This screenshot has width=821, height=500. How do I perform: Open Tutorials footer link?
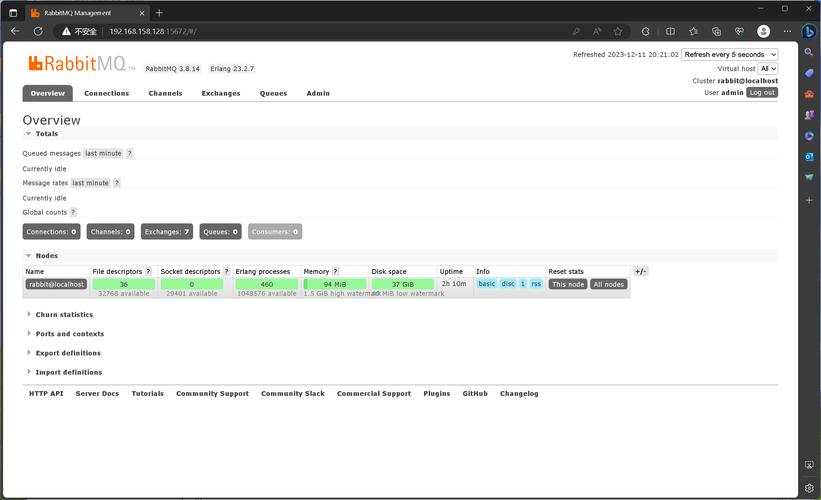pyautogui.click(x=148, y=394)
